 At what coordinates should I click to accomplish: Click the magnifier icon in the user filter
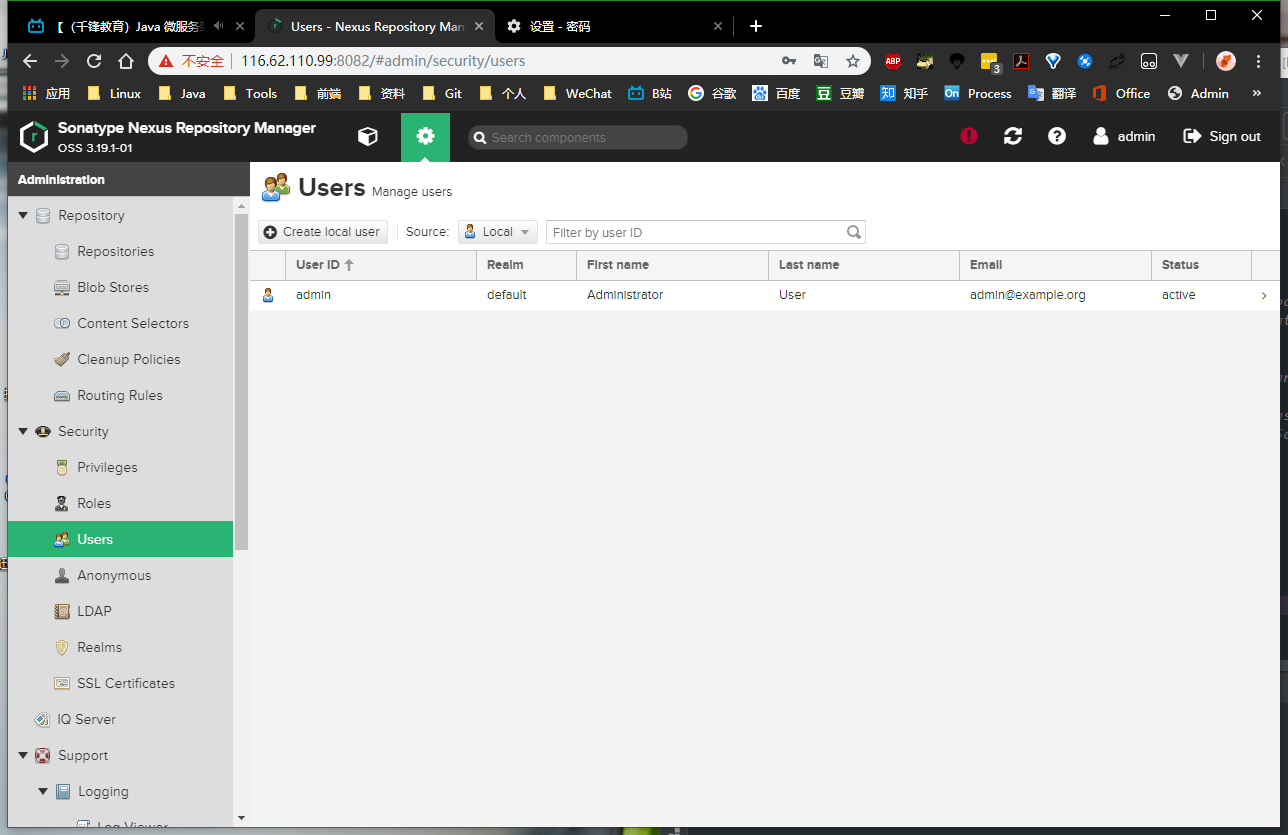pyautogui.click(x=854, y=232)
